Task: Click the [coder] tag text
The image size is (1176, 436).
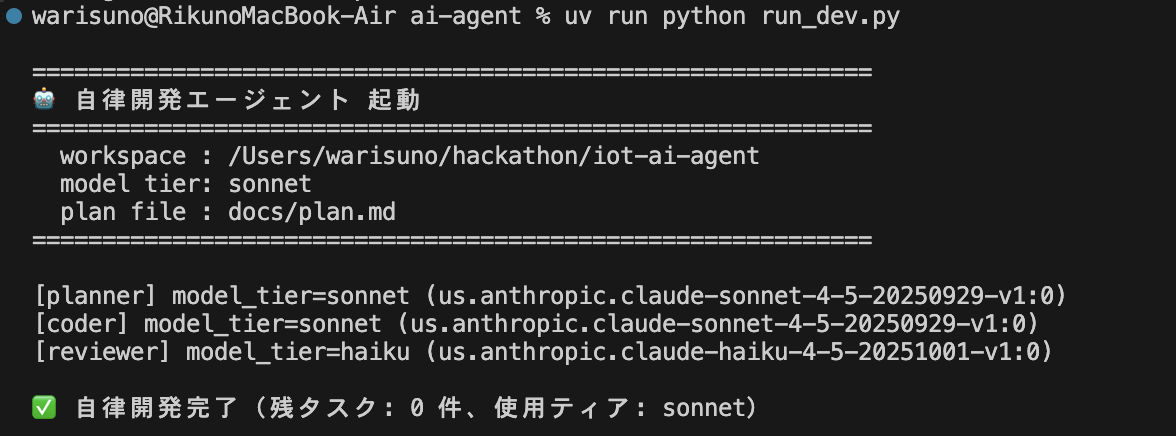Action: [x=82, y=324]
